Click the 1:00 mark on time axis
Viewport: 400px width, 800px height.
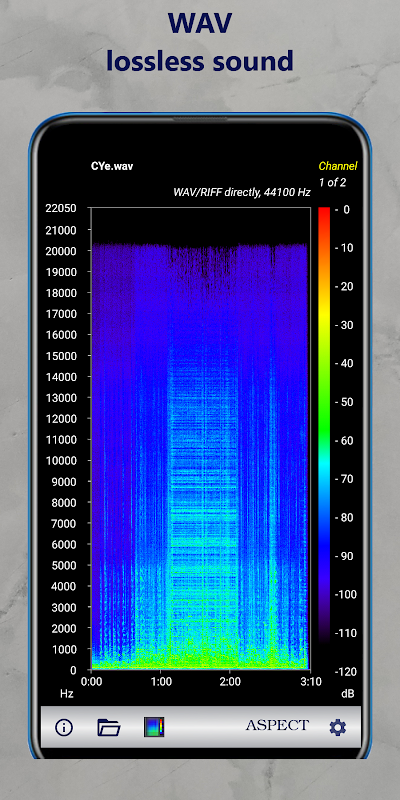(161, 682)
